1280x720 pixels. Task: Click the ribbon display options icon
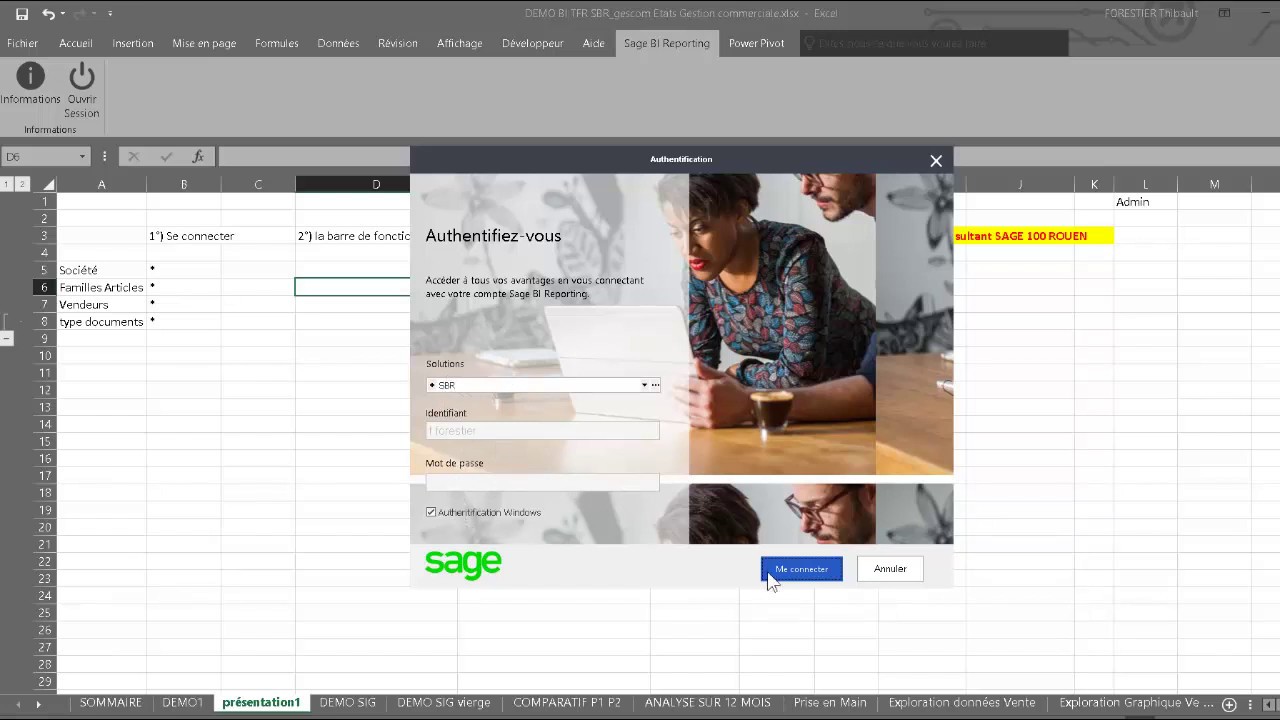point(1224,13)
